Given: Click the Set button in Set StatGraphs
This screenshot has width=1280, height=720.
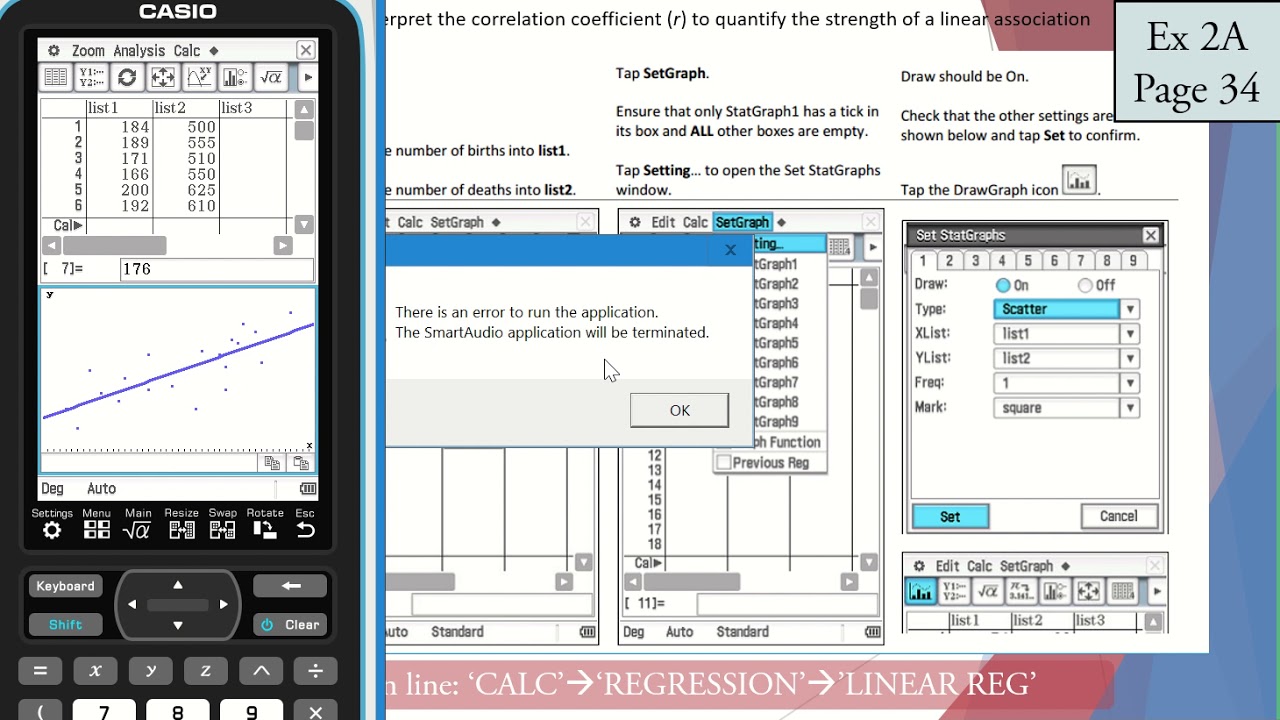Looking at the screenshot, I should click(x=950, y=517).
